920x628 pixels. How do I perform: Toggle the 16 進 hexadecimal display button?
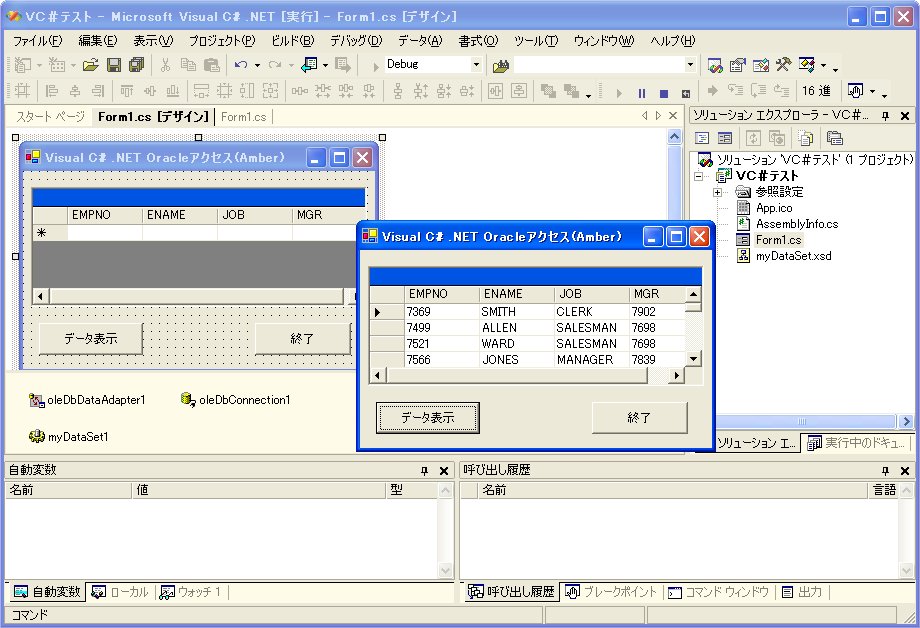tap(816, 91)
